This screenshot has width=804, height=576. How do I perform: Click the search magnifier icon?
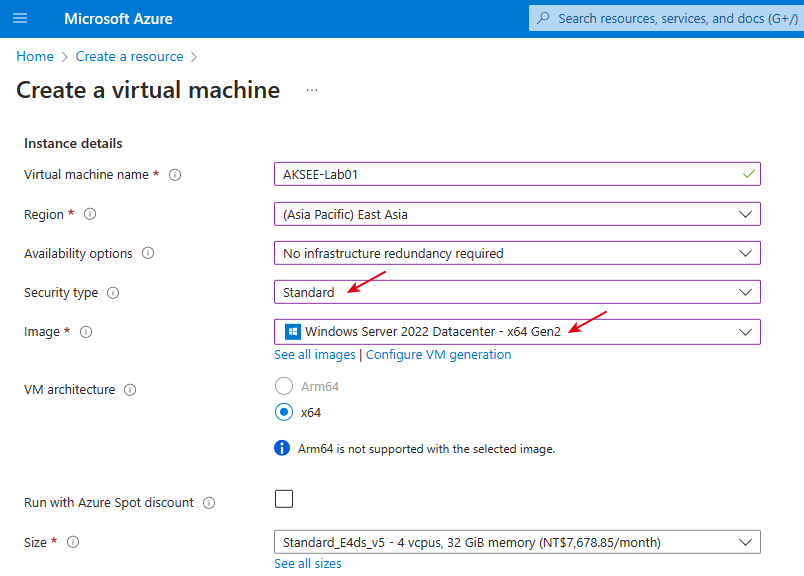(543, 18)
